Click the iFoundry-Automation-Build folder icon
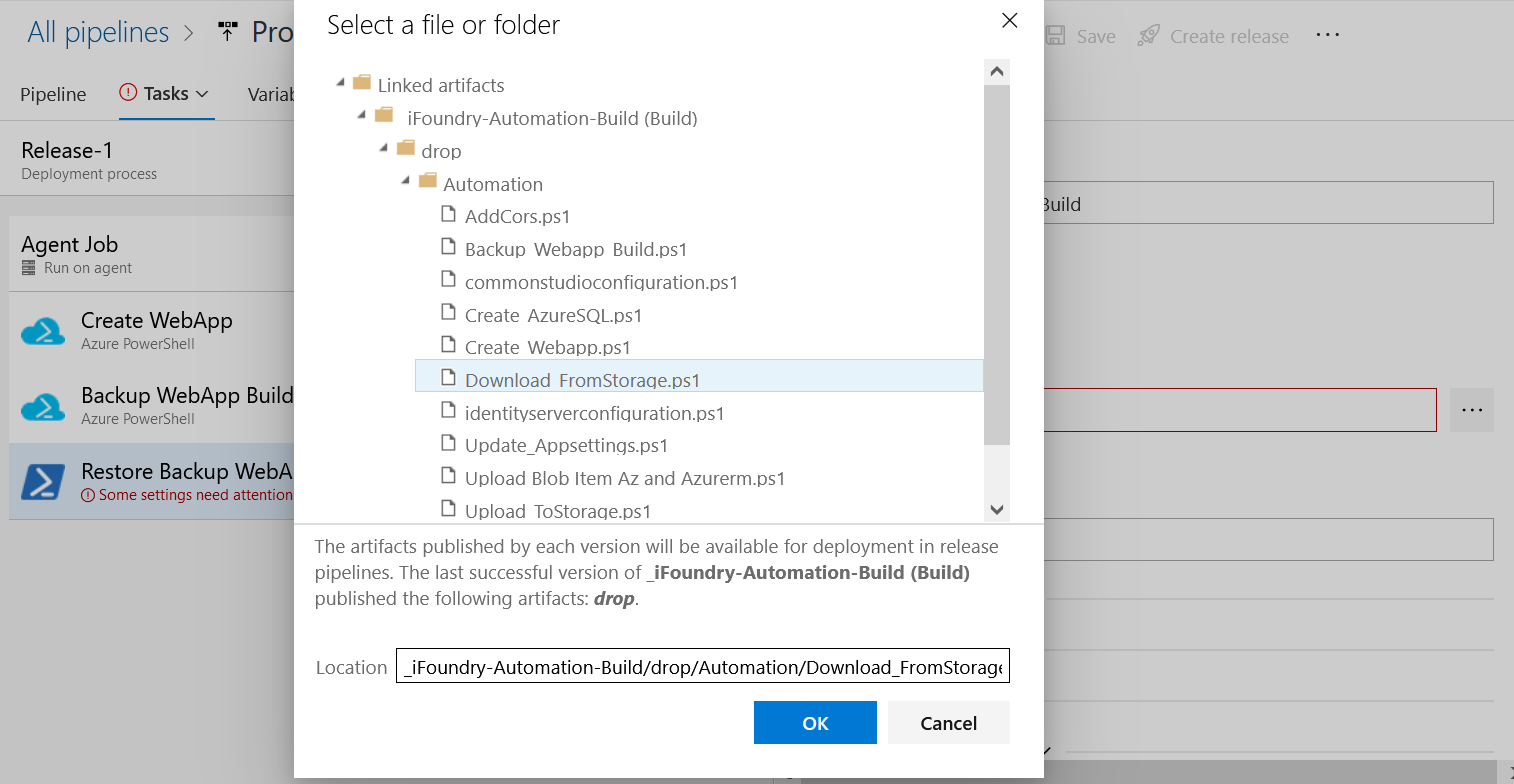1514x784 pixels. (x=384, y=117)
